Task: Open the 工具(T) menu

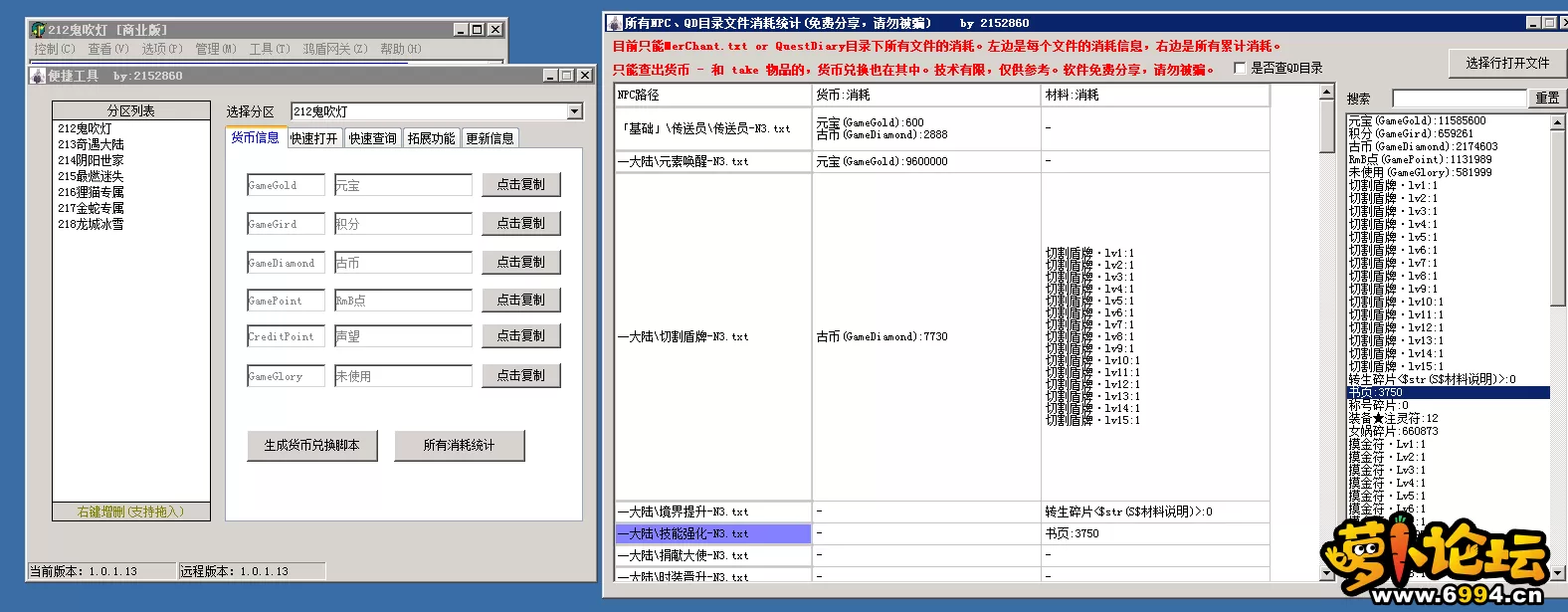Action: 269,49
